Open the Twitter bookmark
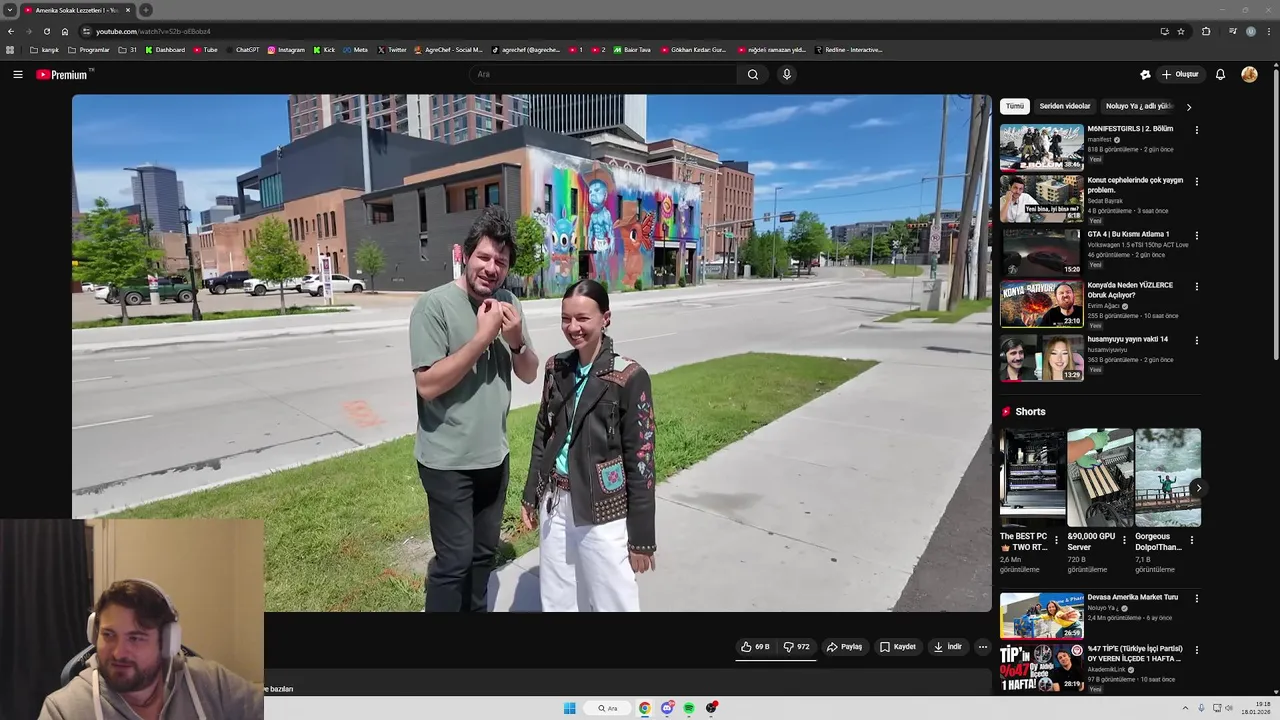This screenshot has width=1280, height=720. (x=393, y=50)
